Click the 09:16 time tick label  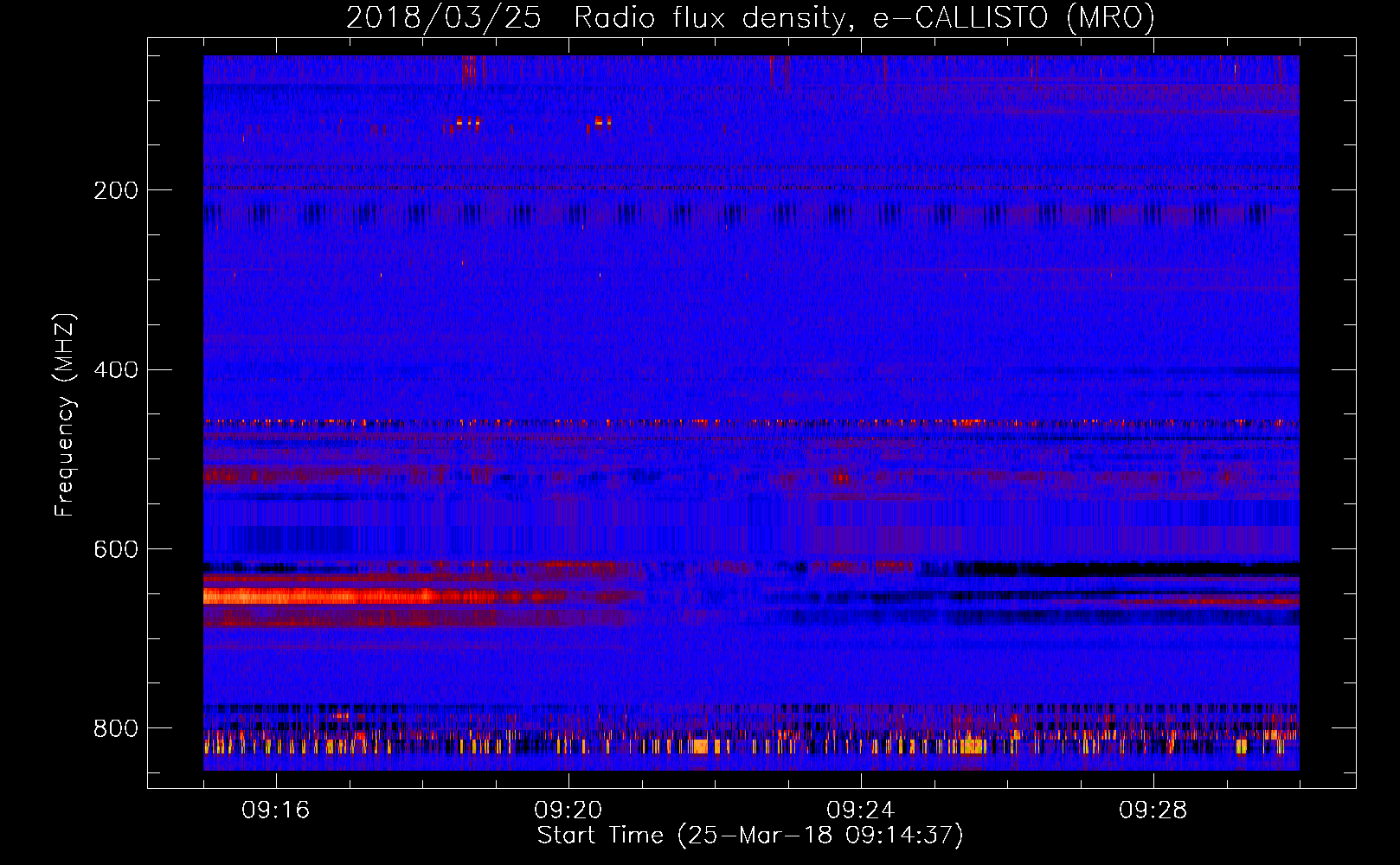tap(276, 811)
